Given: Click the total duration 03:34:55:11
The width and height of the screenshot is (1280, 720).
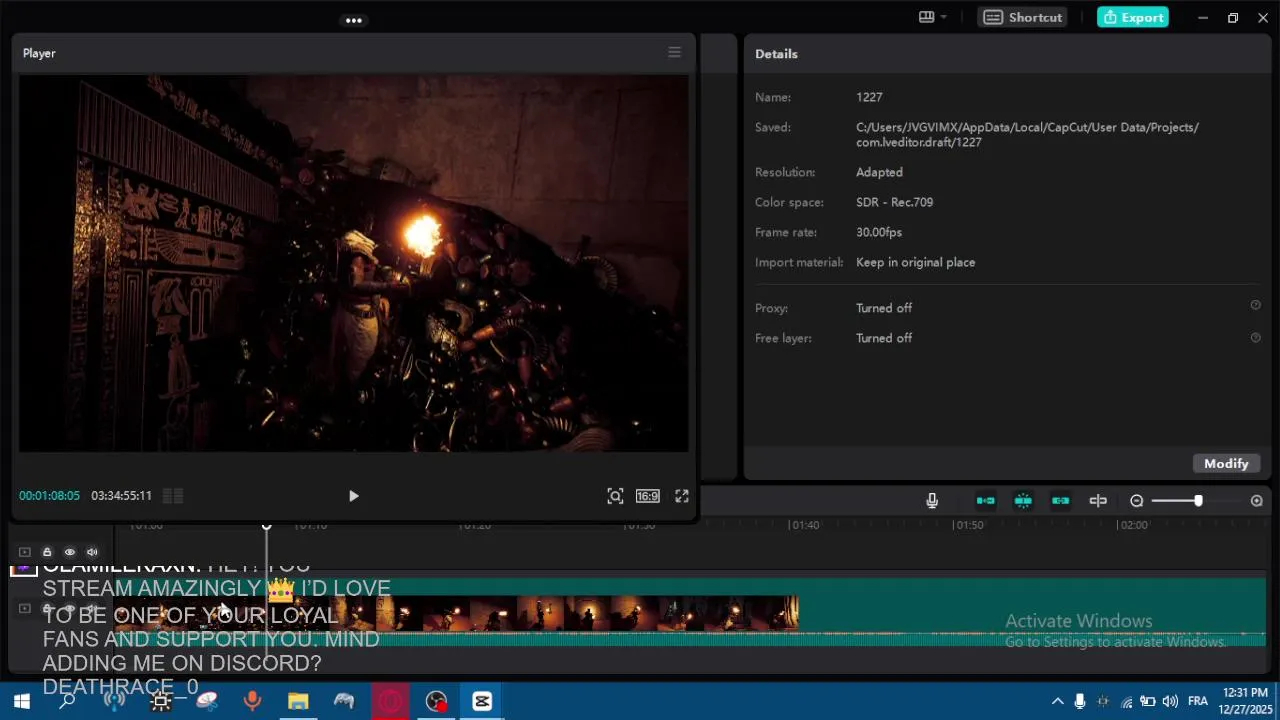Looking at the screenshot, I should point(121,496).
